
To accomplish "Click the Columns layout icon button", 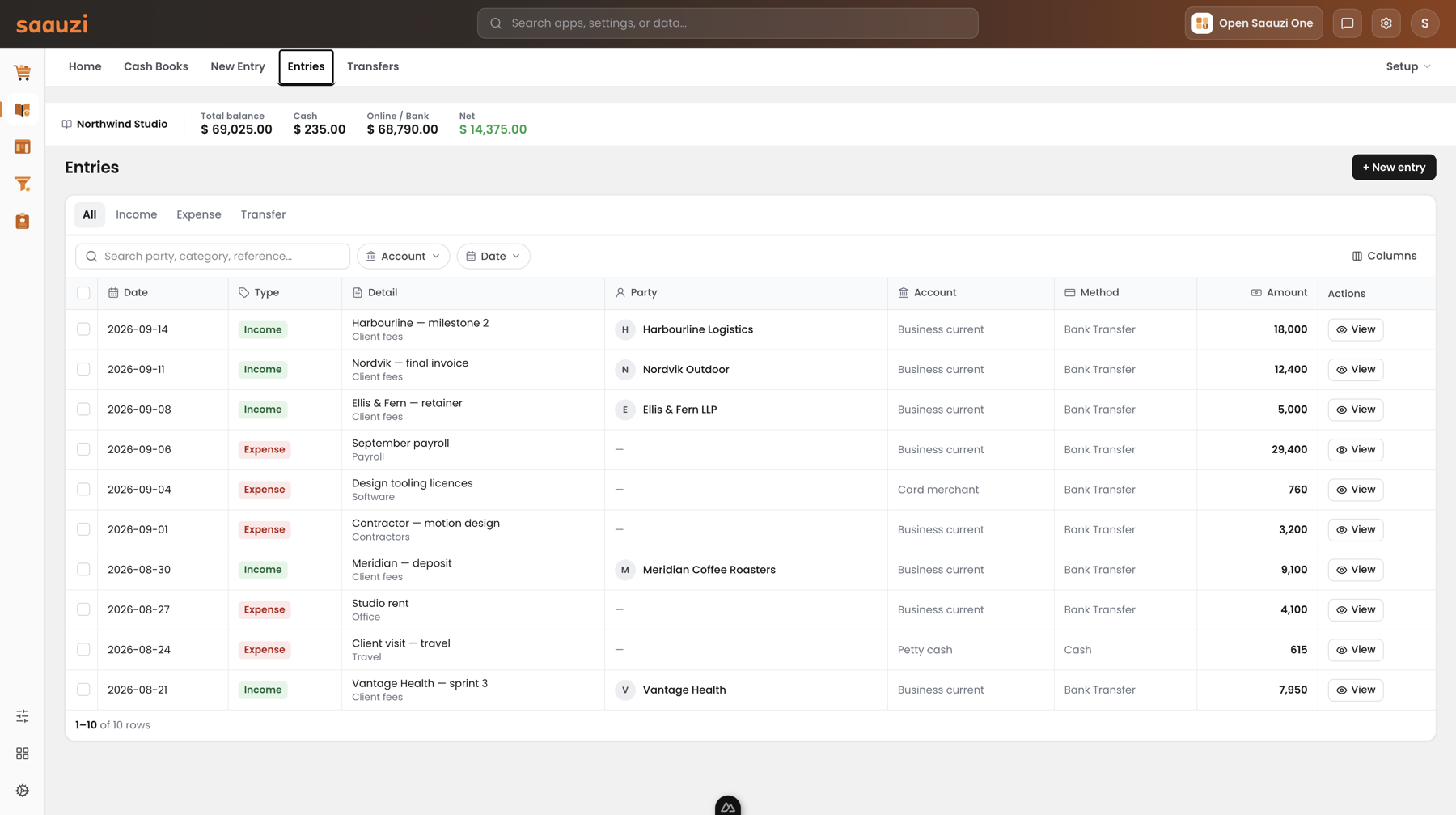I will 1385,256.
